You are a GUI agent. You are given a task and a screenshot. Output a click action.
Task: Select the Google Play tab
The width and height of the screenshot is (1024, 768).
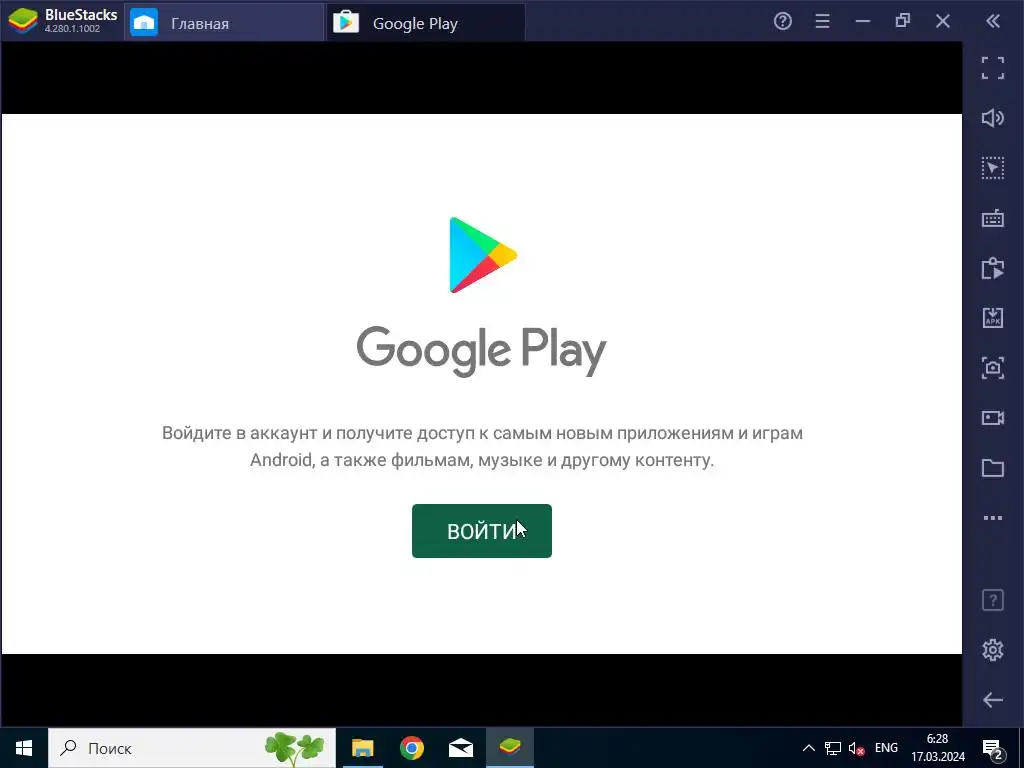coord(425,23)
